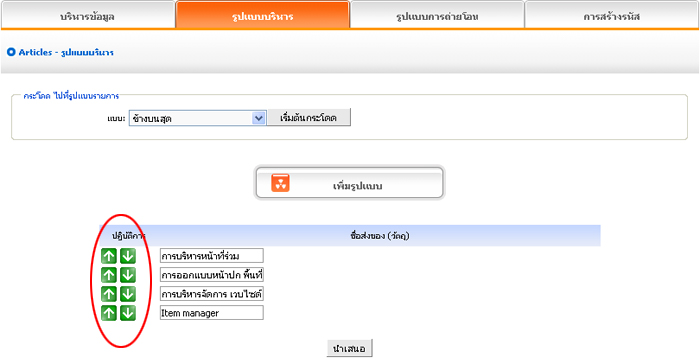Click the blue circle icon beside Articles heading
The width and height of the screenshot is (700, 364).
point(11,52)
